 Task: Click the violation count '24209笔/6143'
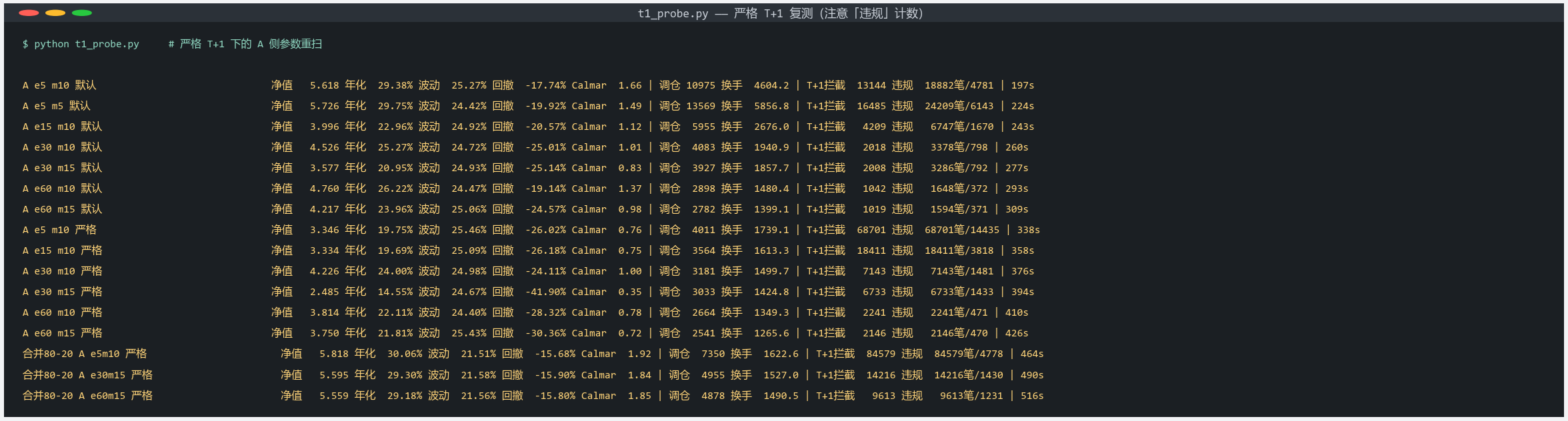[959, 106]
